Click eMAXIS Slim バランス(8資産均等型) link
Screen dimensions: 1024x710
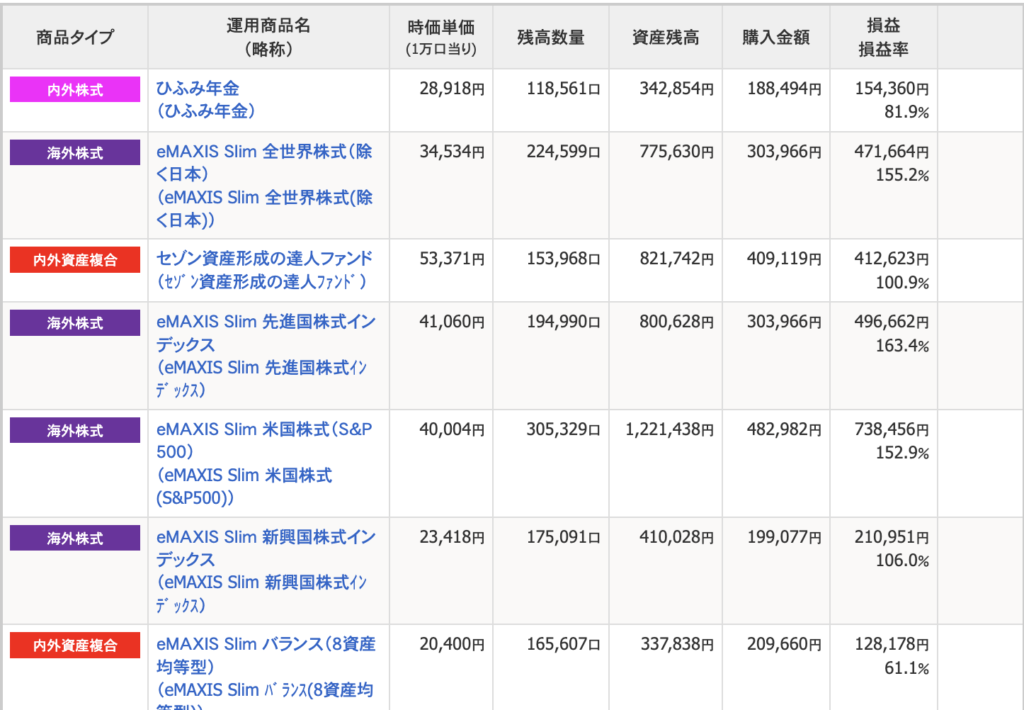(x=266, y=645)
